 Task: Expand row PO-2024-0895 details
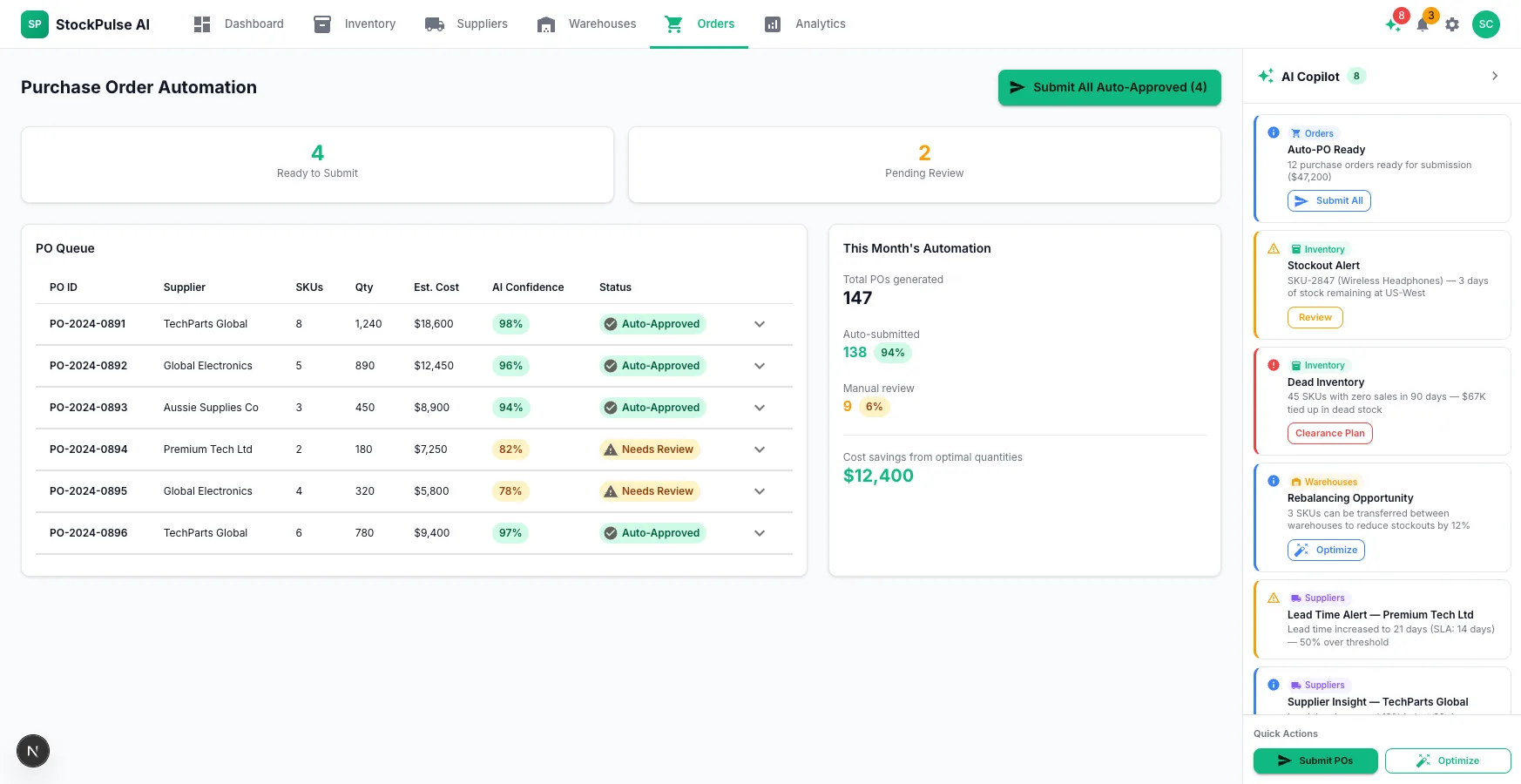tap(760, 491)
